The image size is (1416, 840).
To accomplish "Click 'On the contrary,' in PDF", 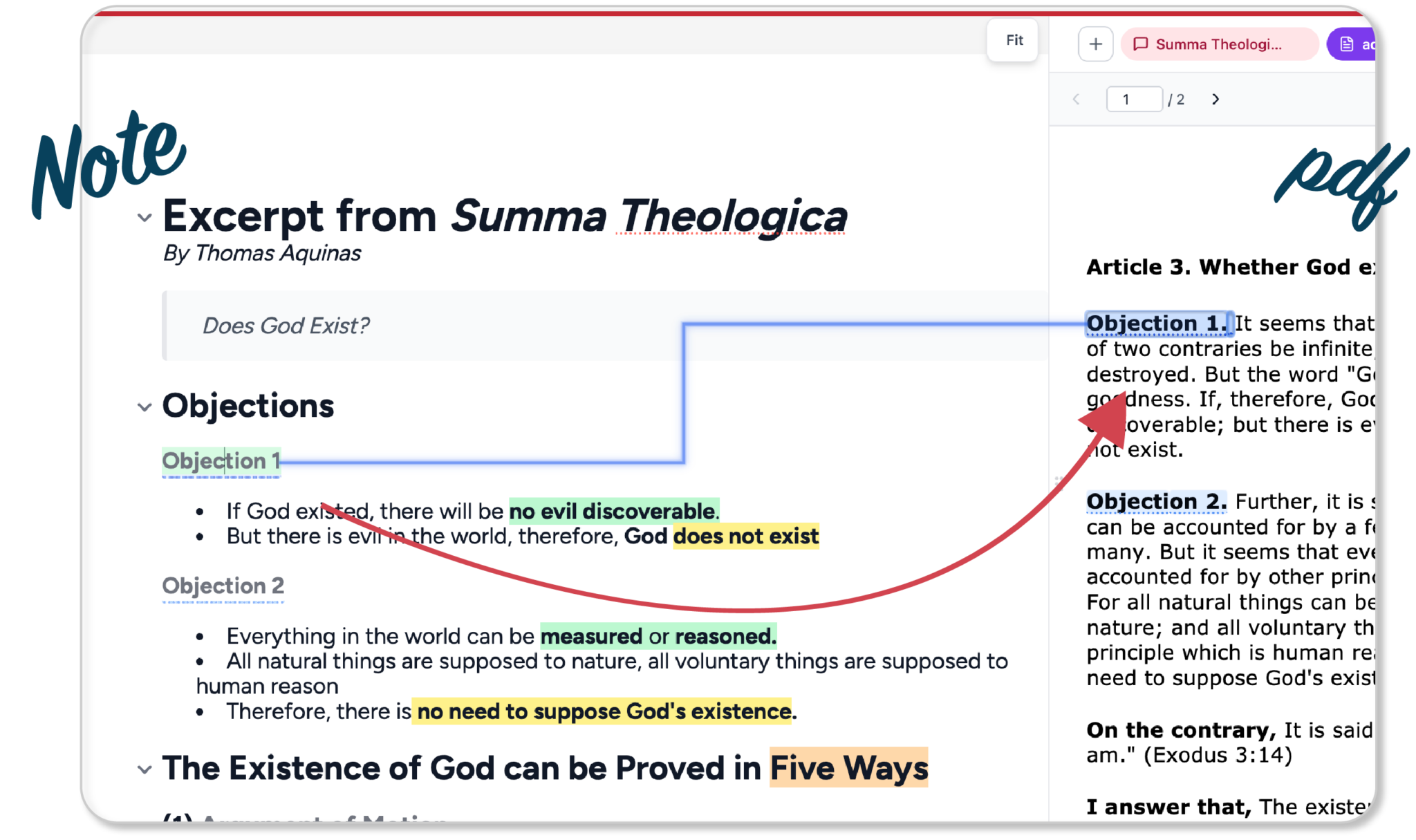I will point(1181,731).
